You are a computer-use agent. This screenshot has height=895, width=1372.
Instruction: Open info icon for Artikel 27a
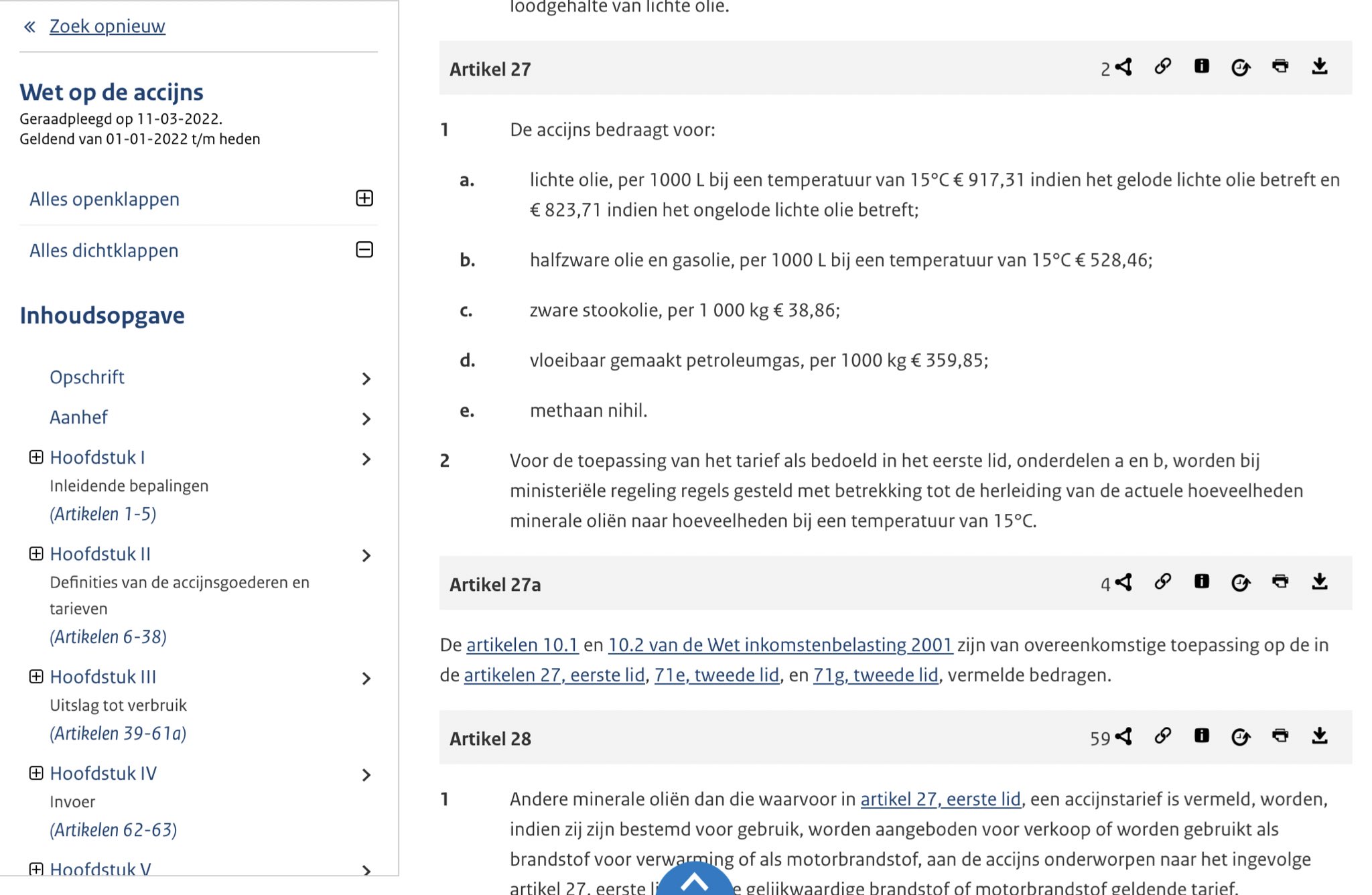(x=1201, y=581)
